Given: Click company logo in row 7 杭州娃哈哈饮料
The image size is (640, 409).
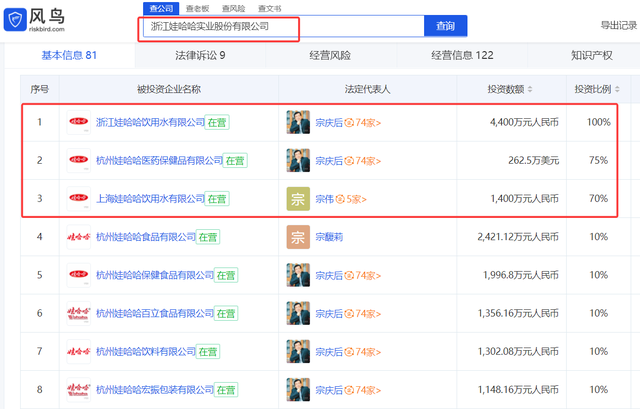Looking at the screenshot, I should [78, 351].
